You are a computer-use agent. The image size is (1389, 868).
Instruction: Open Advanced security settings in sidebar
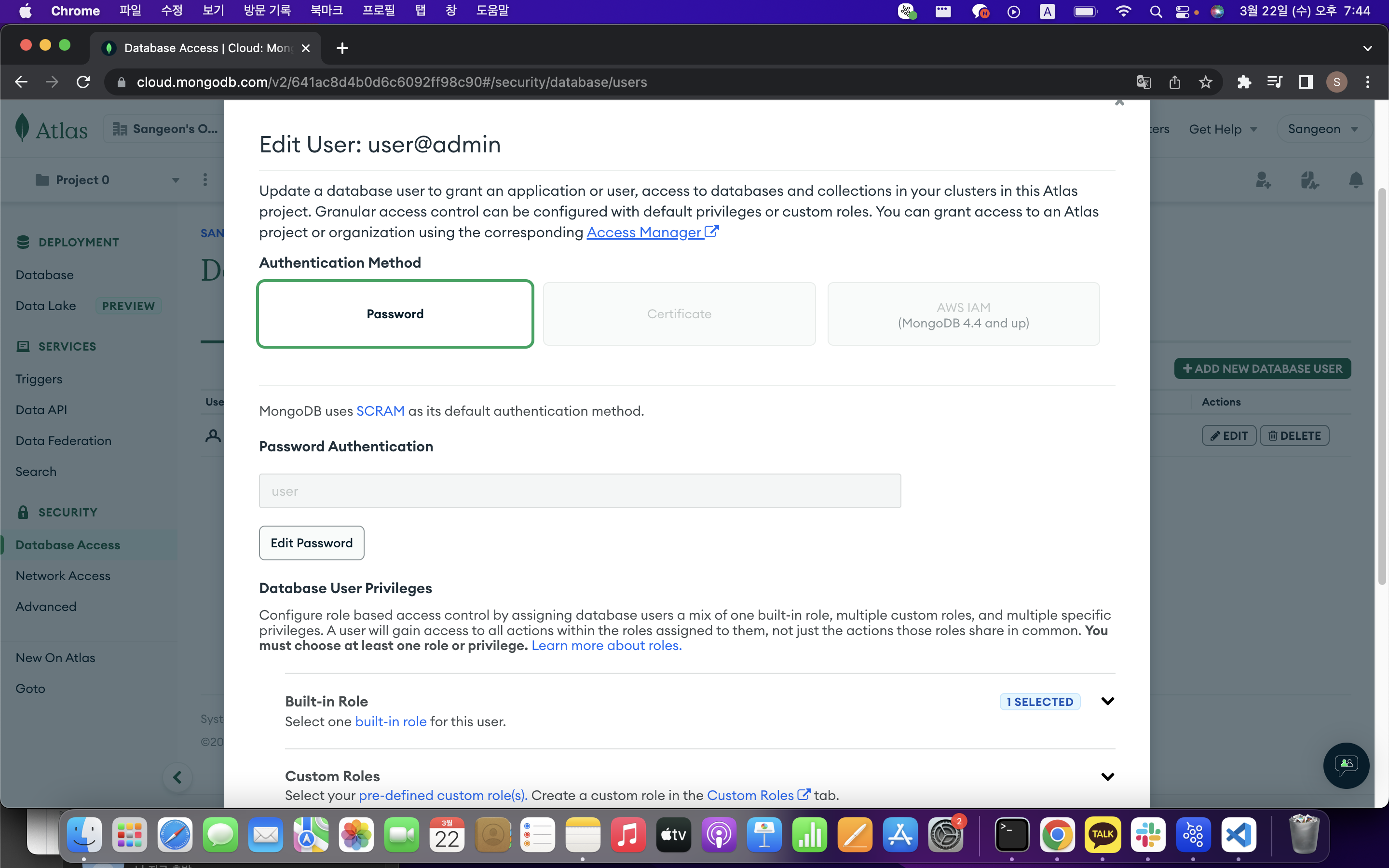pos(46,607)
